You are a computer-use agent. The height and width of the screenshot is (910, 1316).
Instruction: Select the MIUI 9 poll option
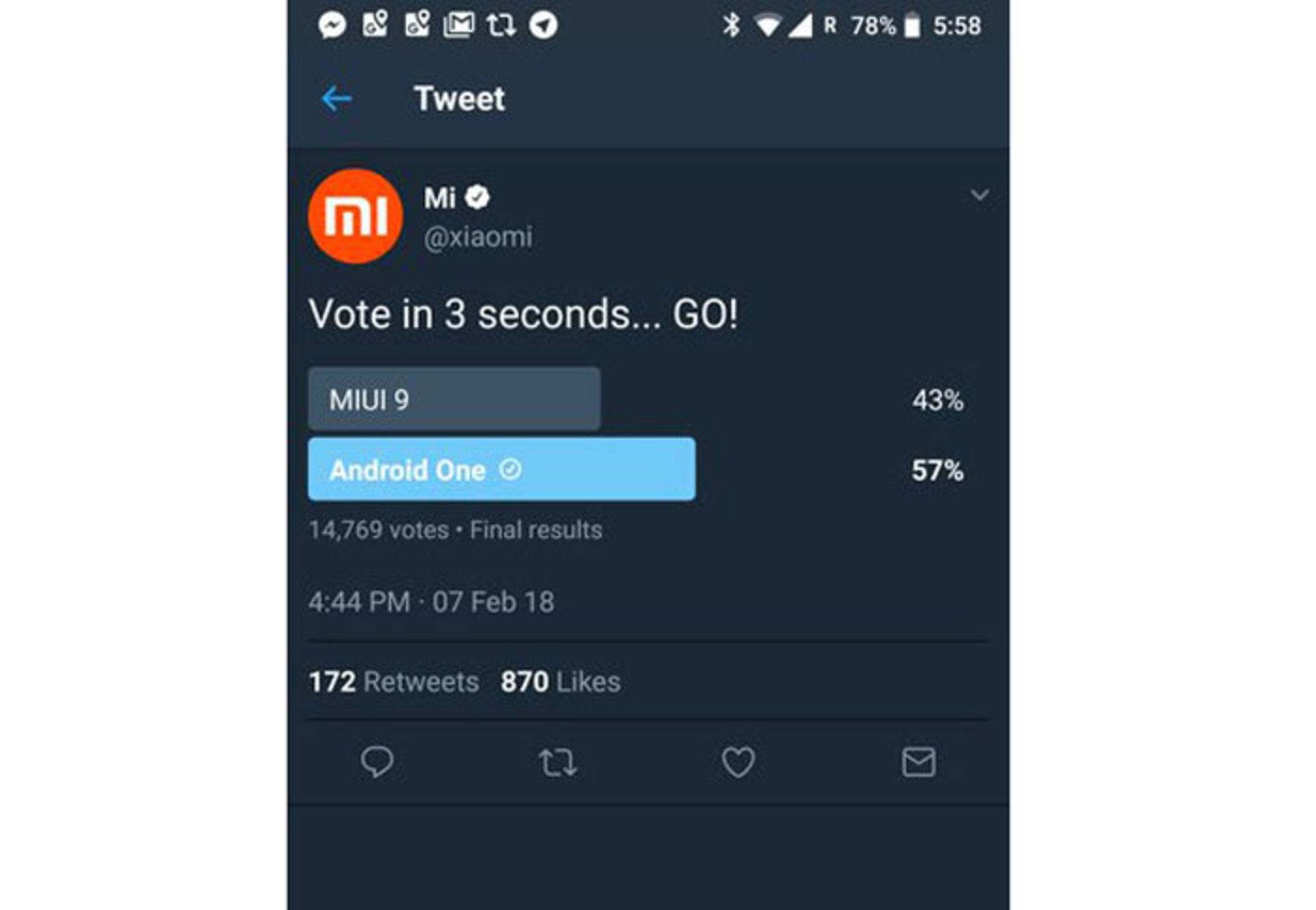[454, 399]
